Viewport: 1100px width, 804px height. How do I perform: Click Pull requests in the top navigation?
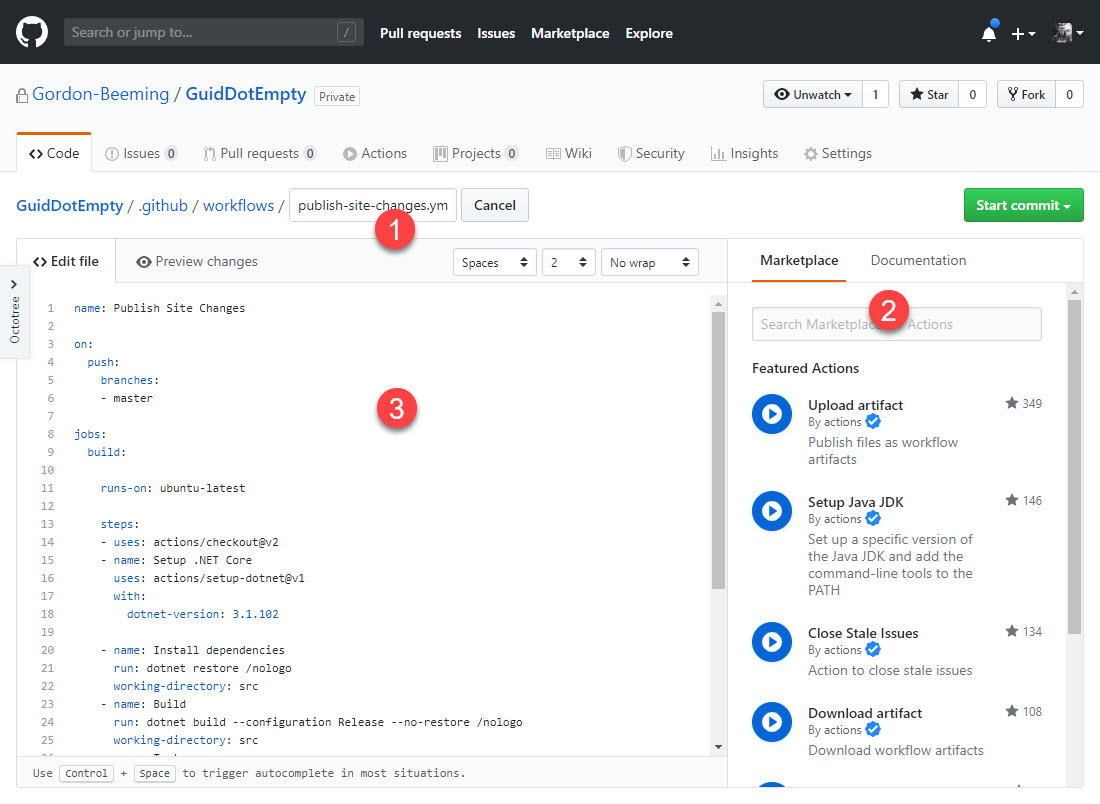420,33
